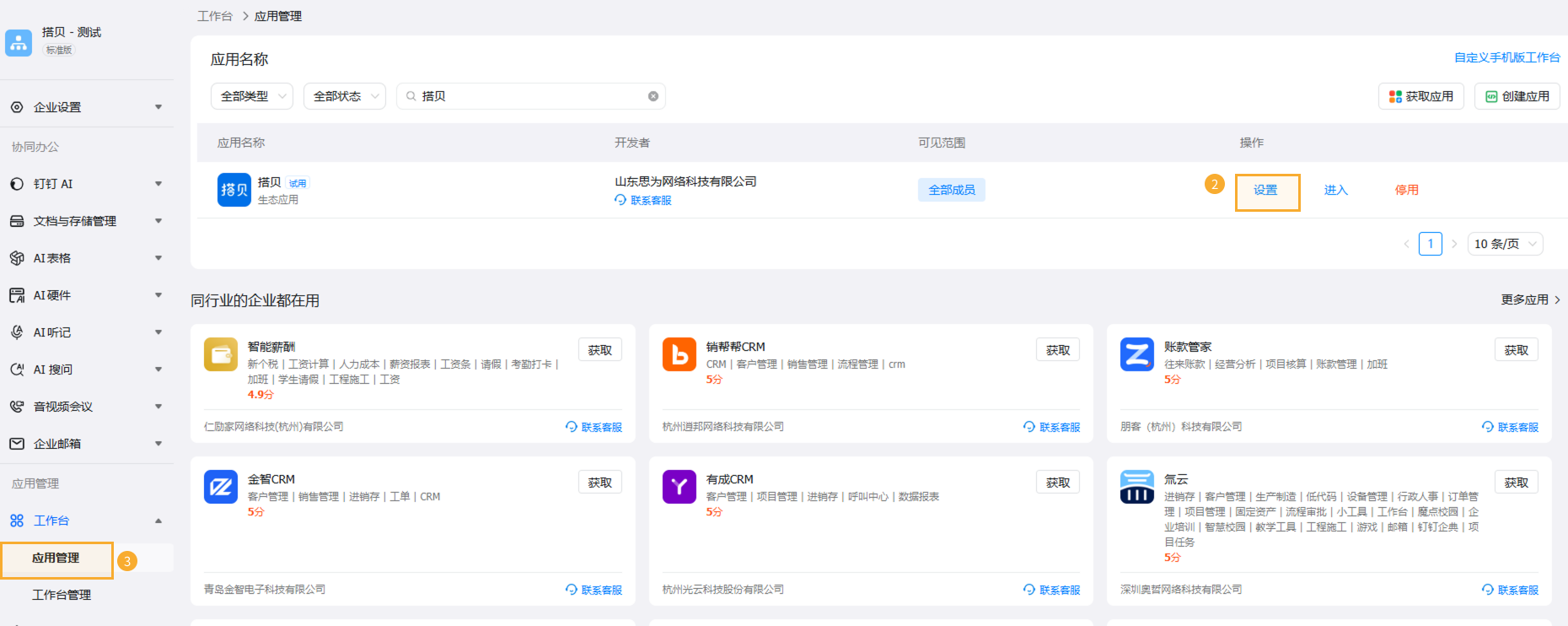Click the 账款管家 app icon
The height and width of the screenshot is (626, 1568).
(x=1137, y=354)
